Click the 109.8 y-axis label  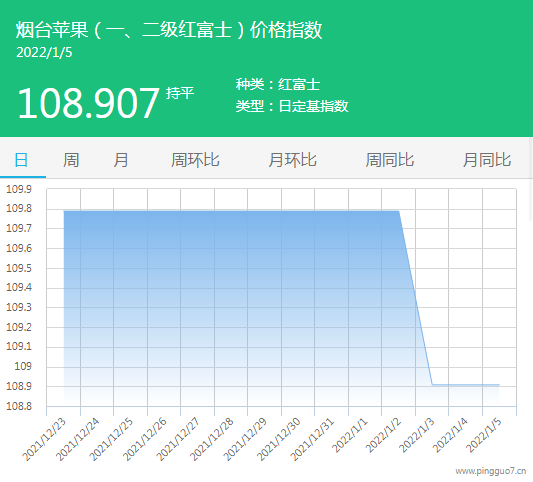[19, 208]
